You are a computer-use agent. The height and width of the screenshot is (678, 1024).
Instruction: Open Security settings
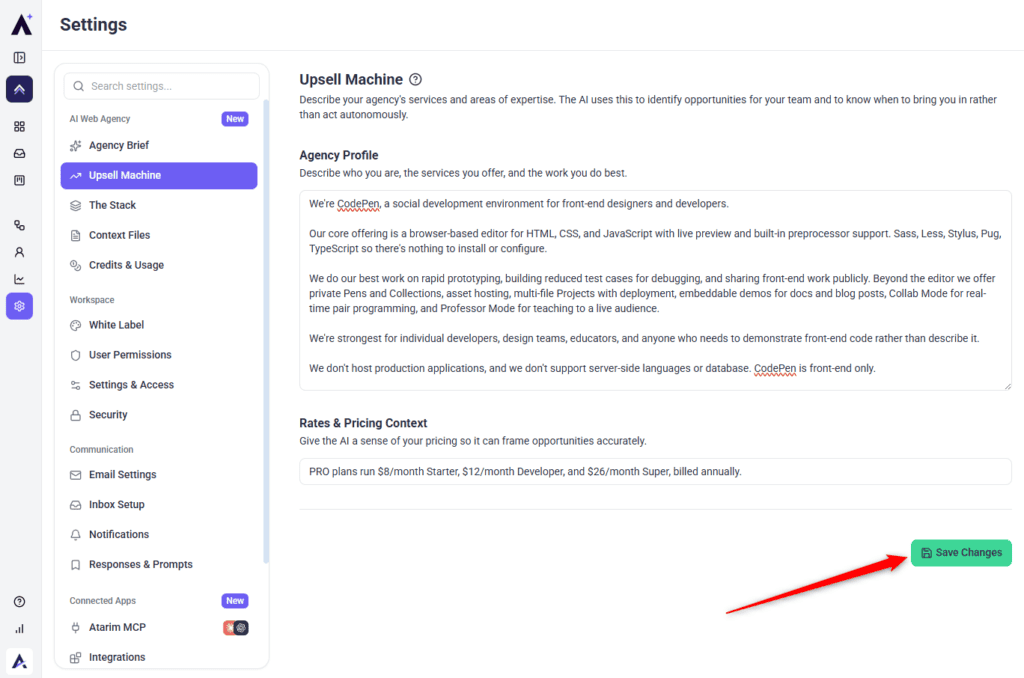159,415
